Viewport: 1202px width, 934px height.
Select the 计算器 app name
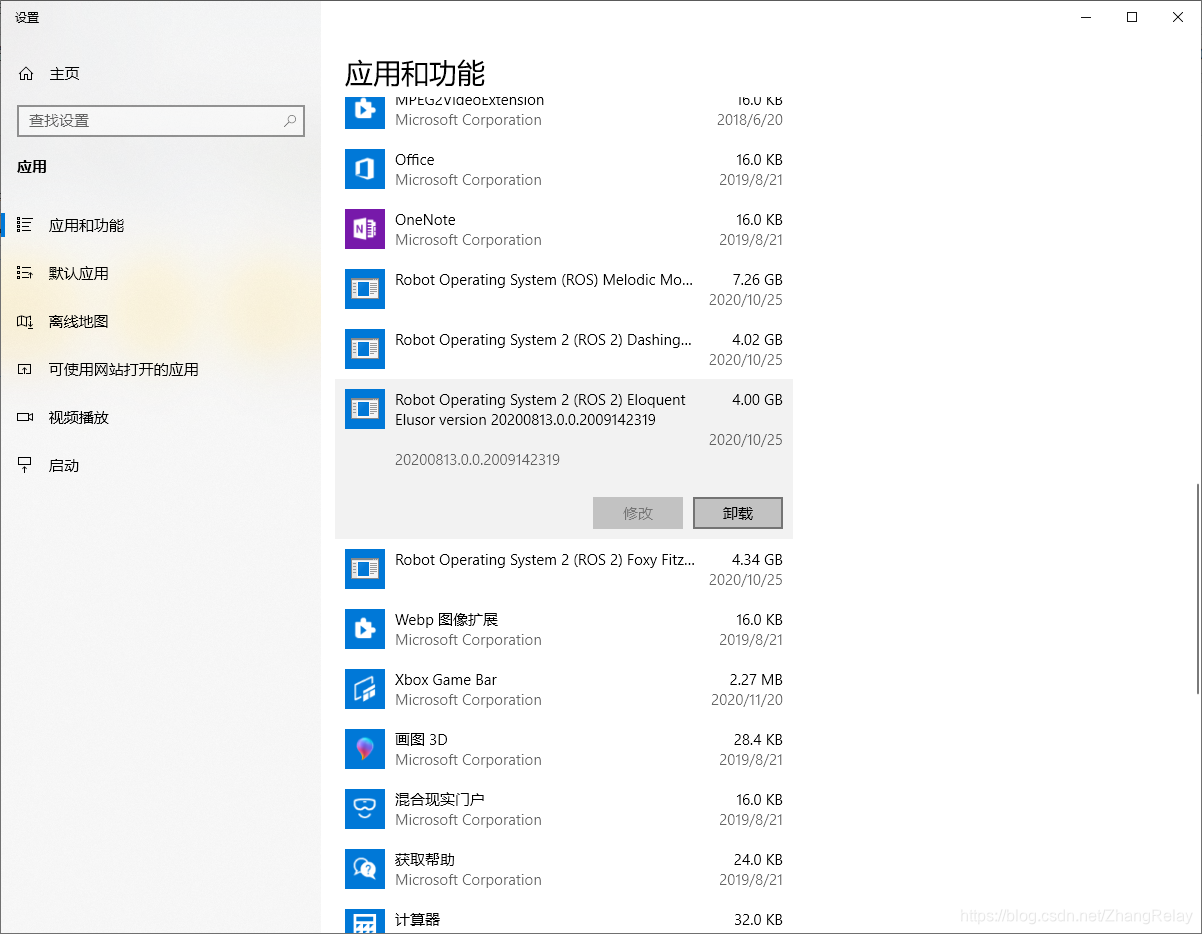coord(417,920)
